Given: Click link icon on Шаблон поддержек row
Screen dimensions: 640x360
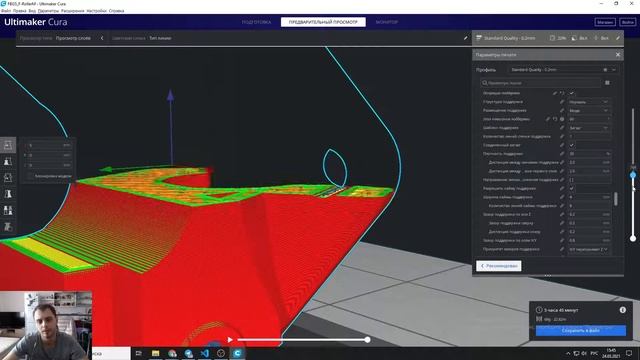Looking at the screenshot, I should [x=562, y=128].
